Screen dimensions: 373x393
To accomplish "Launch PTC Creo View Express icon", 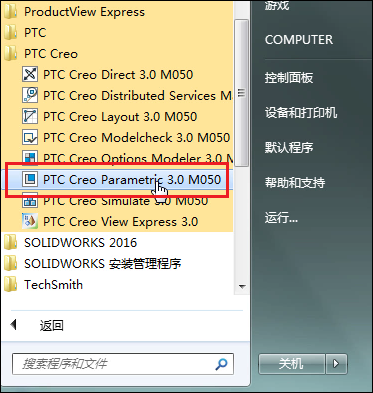I will pyautogui.click(x=30, y=221).
